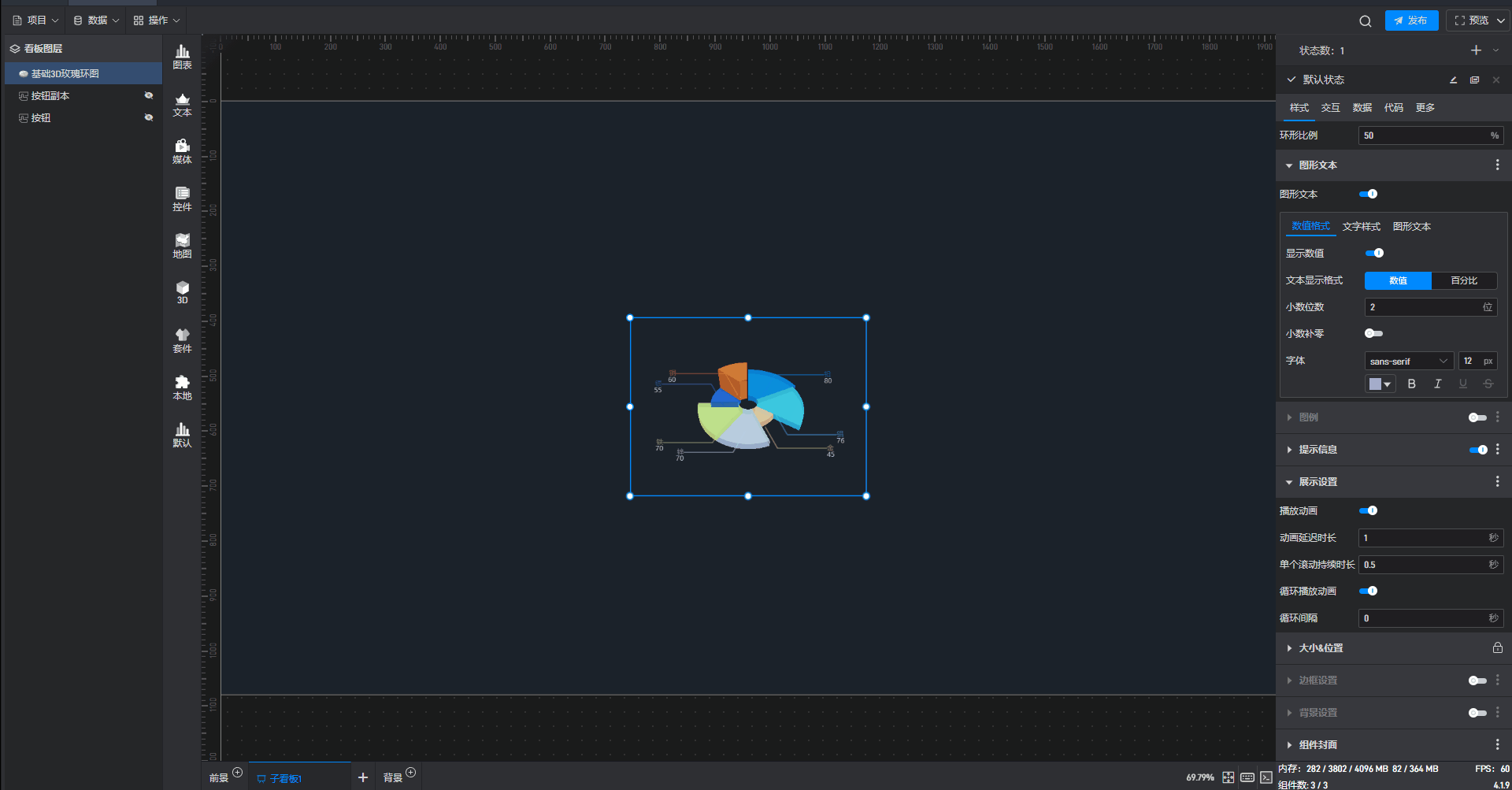
Task: Click the search magnifier icon
Action: point(1365,21)
